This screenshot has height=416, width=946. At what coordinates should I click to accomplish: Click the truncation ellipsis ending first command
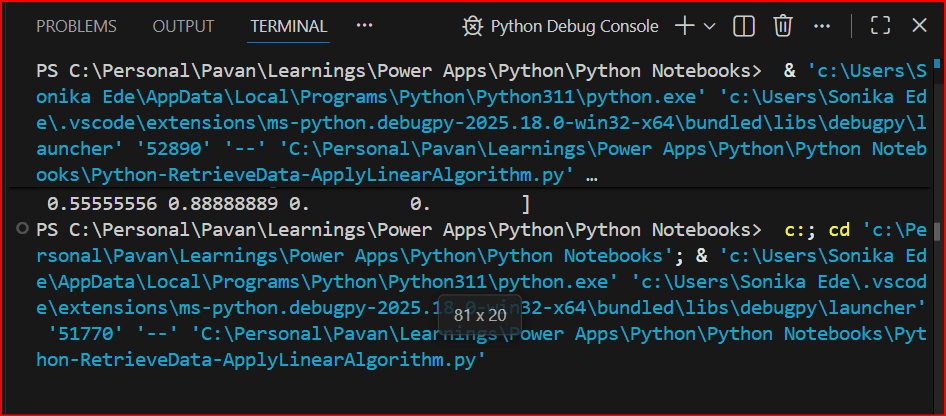pos(593,176)
